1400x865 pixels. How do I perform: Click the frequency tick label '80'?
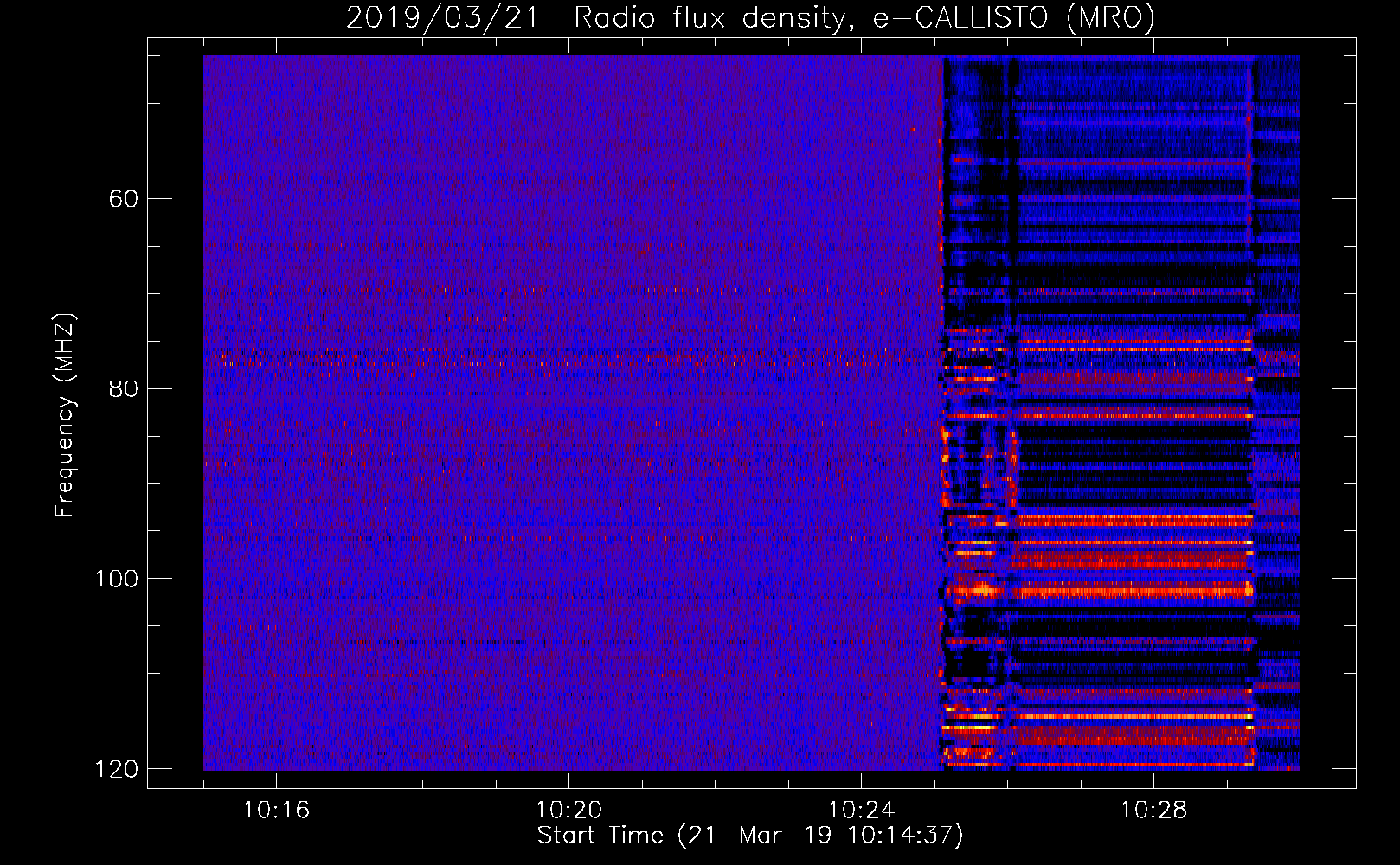pyautogui.click(x=124, y=389)
